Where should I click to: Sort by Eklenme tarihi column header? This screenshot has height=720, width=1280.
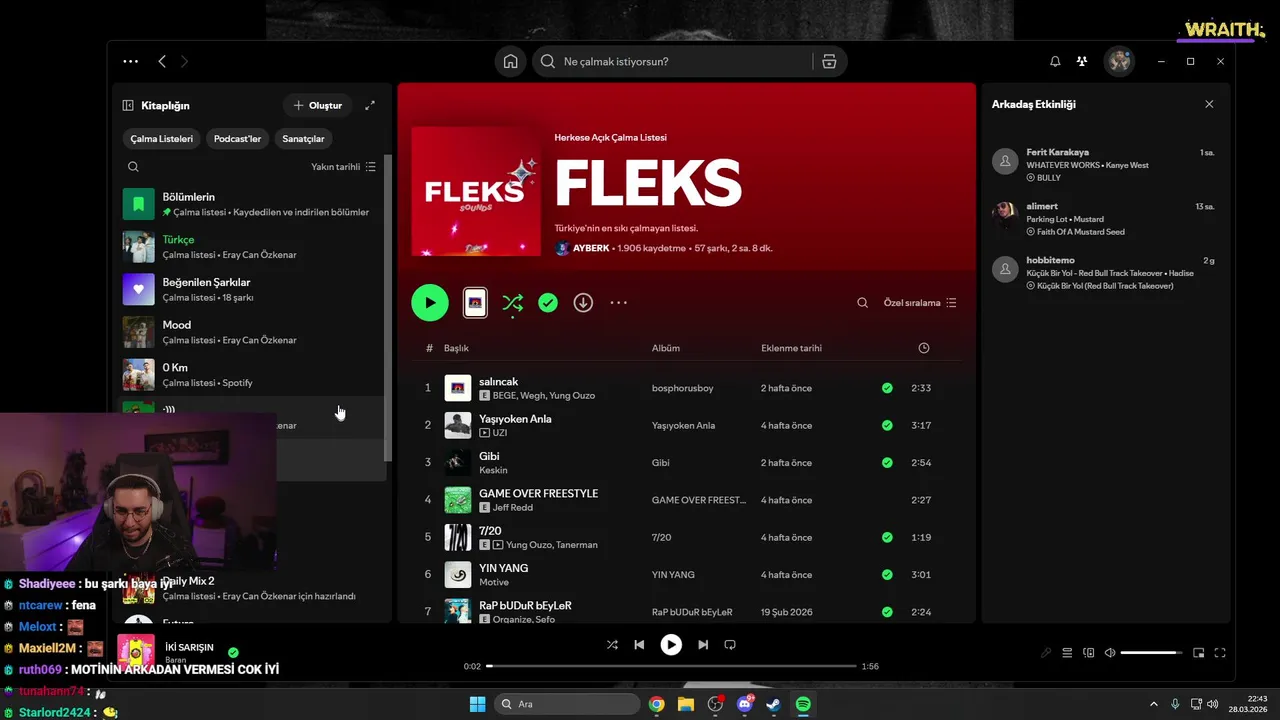(x=791, y=348)
